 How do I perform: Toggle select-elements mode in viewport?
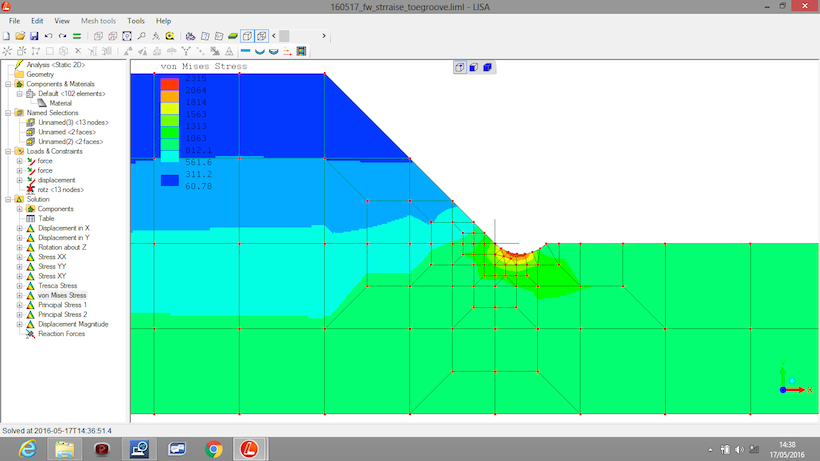click(x=488, y=67)
